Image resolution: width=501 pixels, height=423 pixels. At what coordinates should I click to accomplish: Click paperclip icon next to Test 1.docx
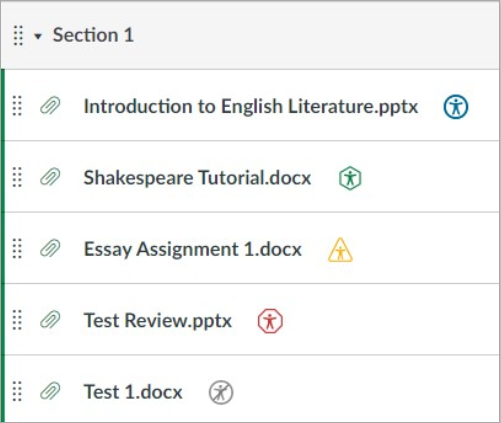(50, 391)
